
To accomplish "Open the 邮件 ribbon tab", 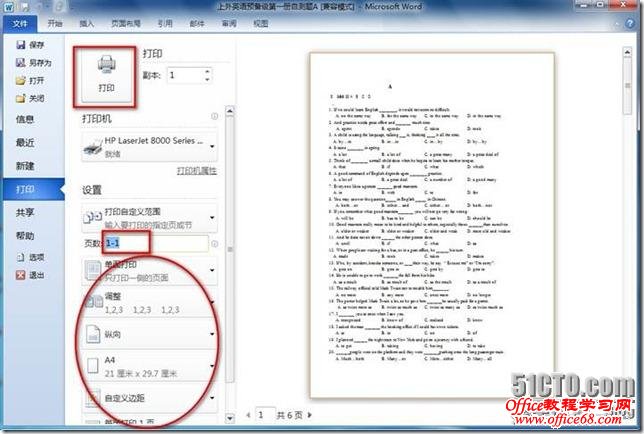I will click(197, 23).
